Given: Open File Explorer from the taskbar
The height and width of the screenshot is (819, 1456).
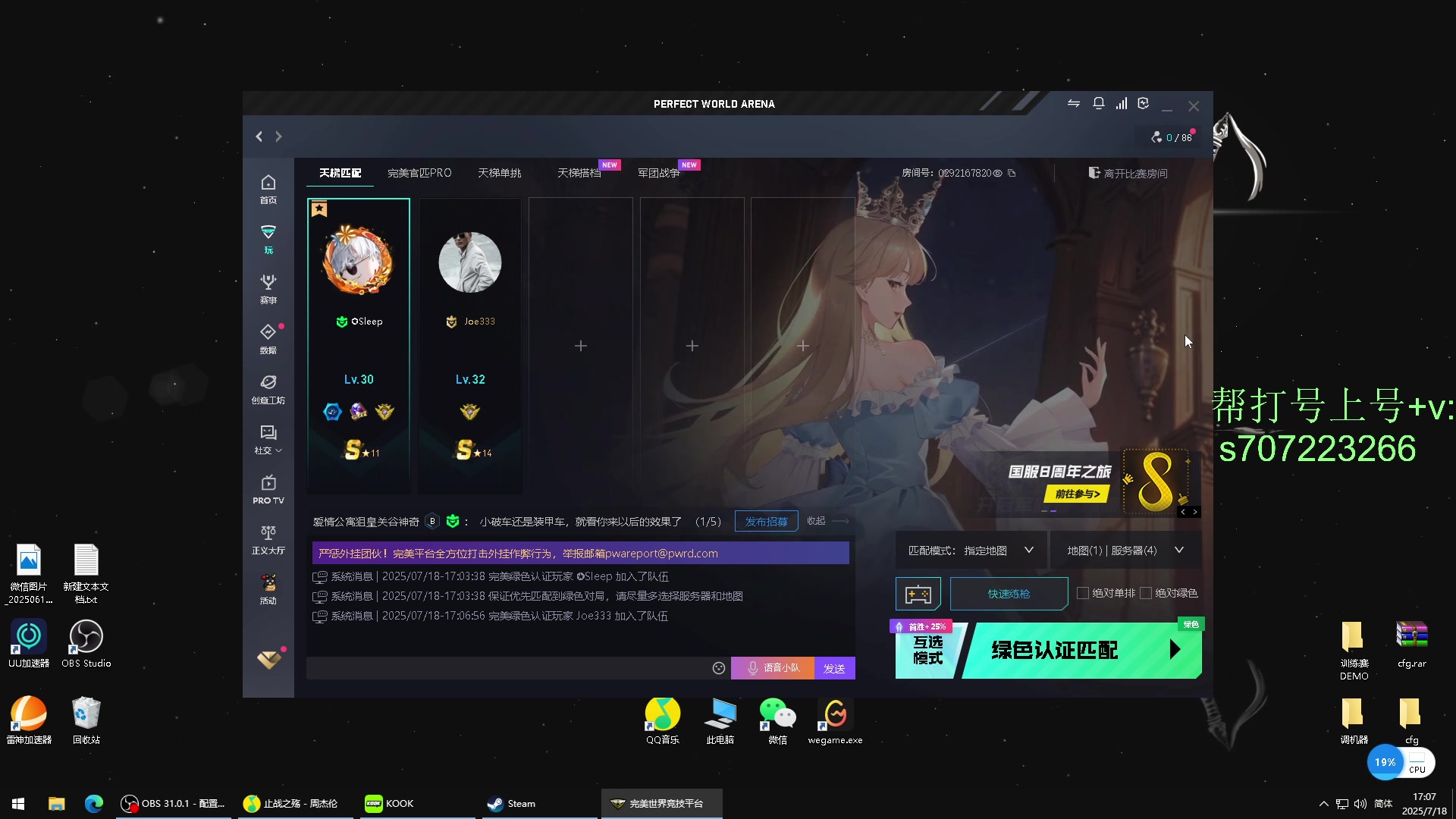Looking at the screenshot, I should point(56,804).
